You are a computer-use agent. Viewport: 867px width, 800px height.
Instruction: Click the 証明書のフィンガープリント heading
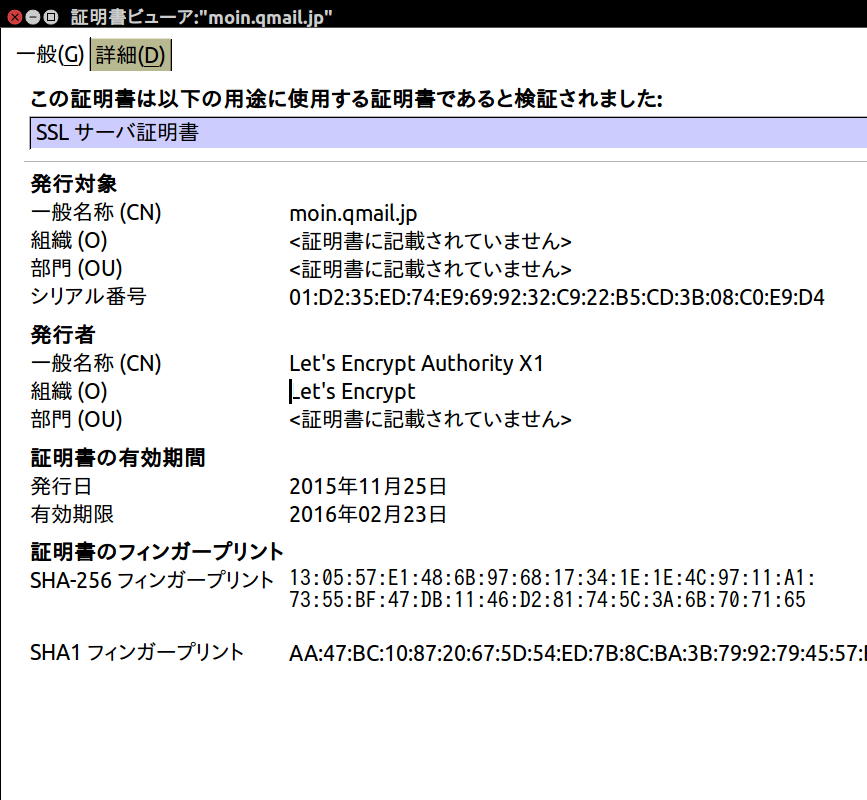click(x=157, y=552)
